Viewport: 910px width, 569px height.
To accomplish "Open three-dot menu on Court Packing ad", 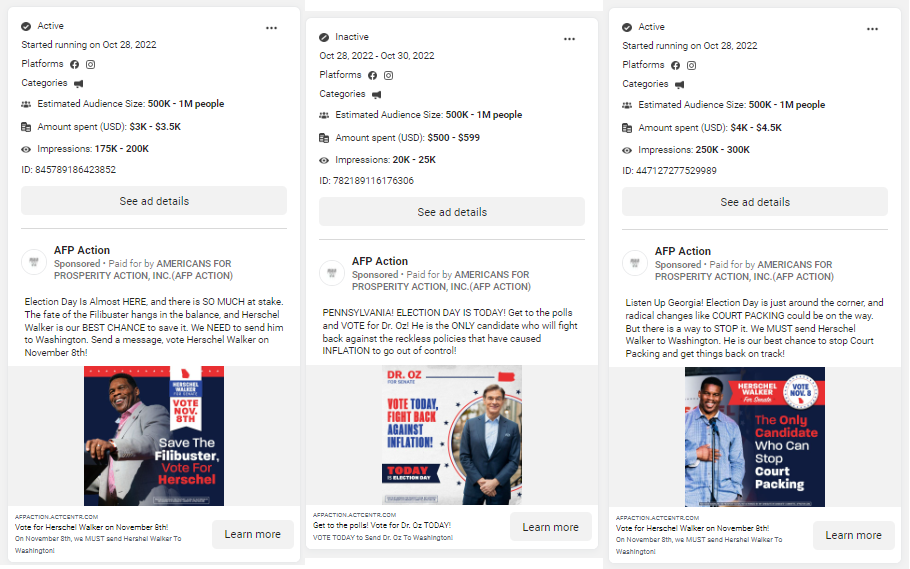I will point(872,29).
